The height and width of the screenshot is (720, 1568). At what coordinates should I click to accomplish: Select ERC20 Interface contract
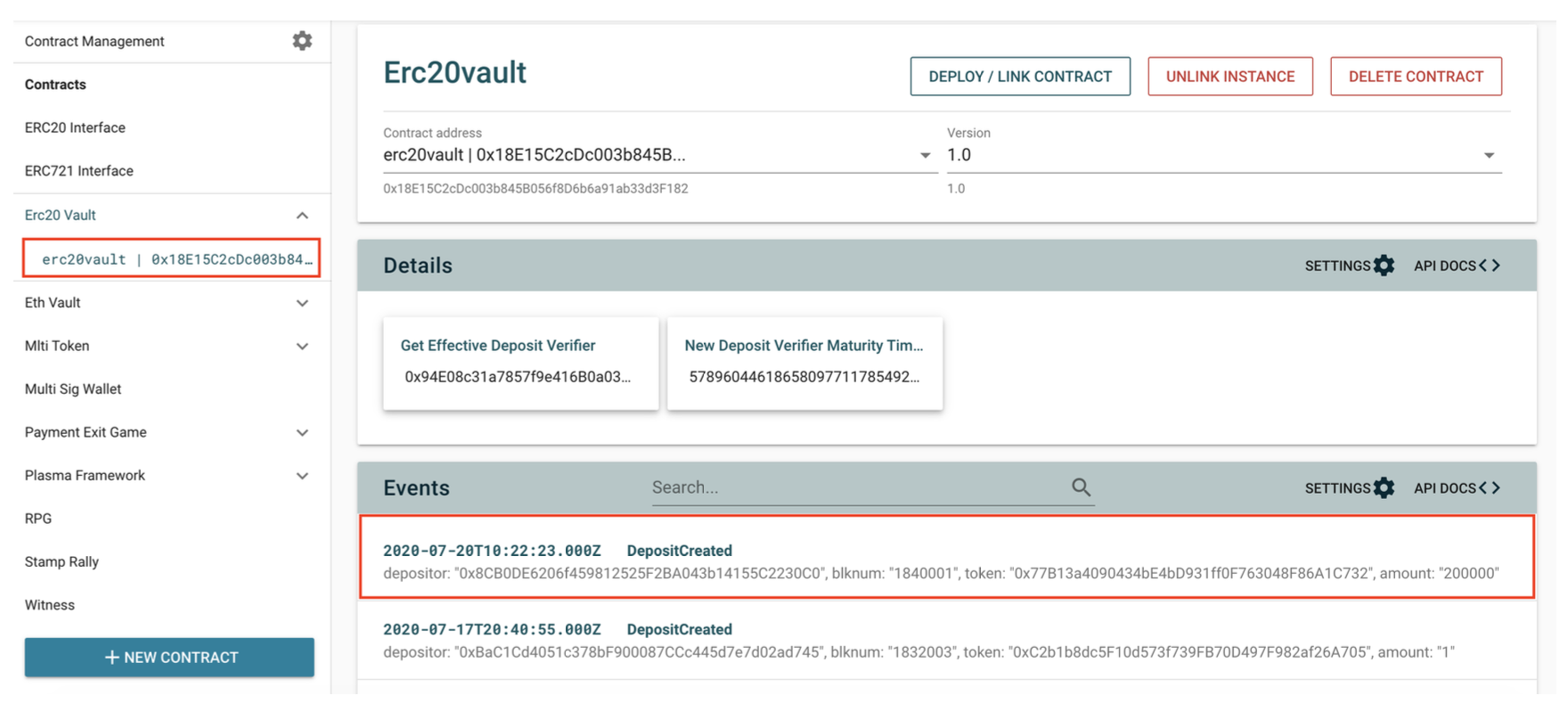pyautogui.click(x=75, y=127)
